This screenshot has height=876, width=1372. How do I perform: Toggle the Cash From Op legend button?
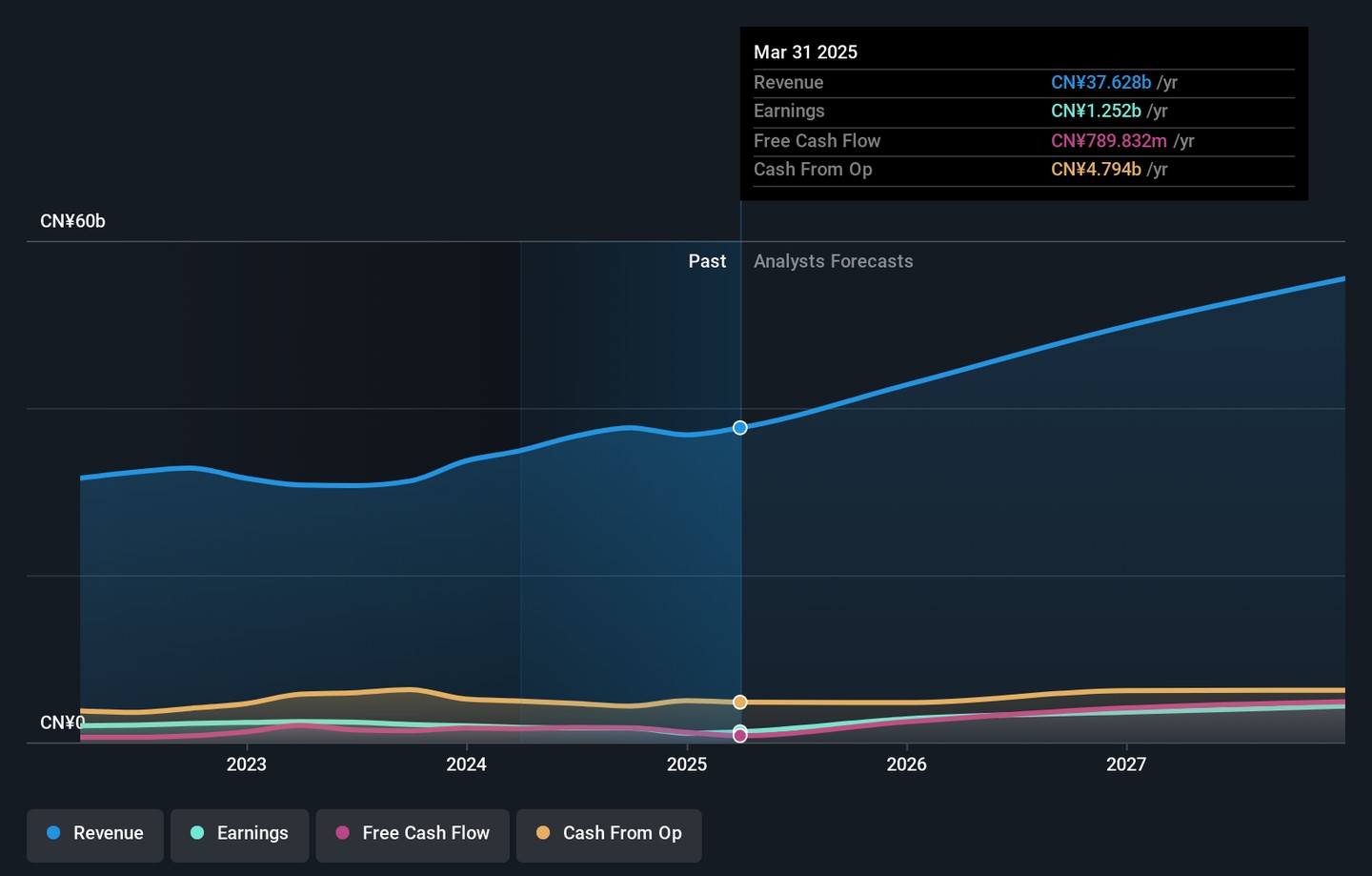click(609, 834)
